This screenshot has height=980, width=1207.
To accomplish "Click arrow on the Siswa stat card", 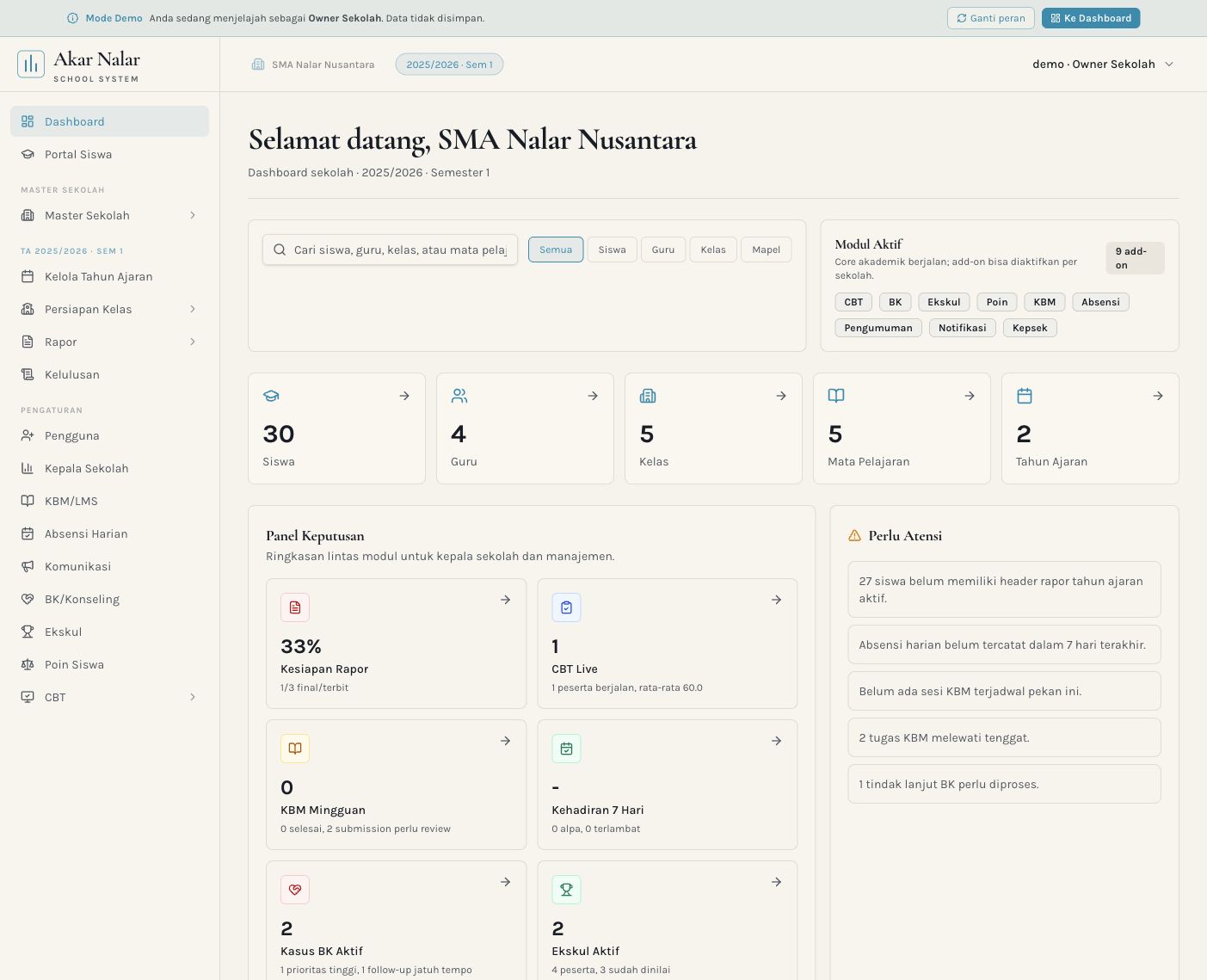I will (404, 396).
